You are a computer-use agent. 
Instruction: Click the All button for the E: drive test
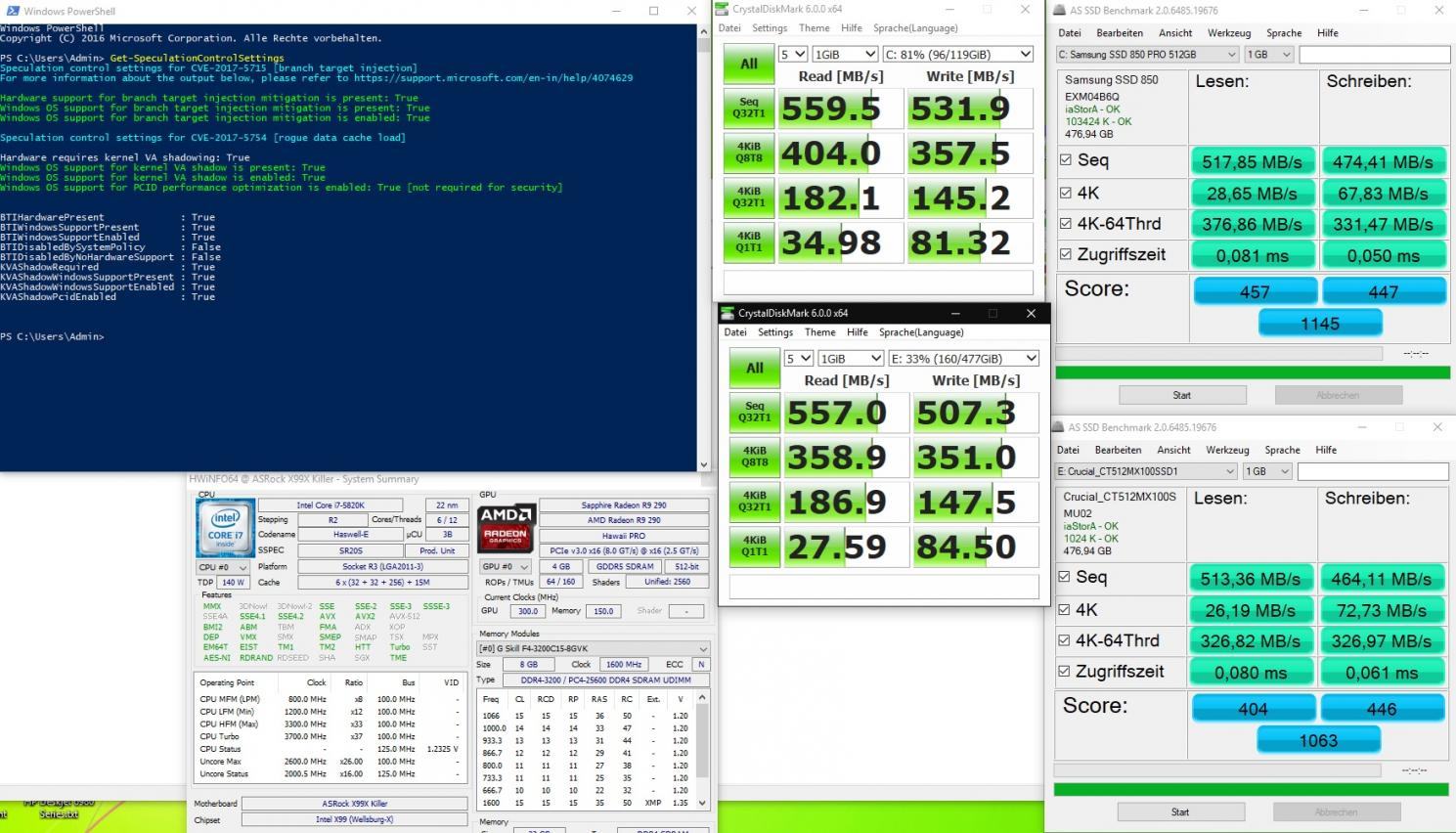754,368
